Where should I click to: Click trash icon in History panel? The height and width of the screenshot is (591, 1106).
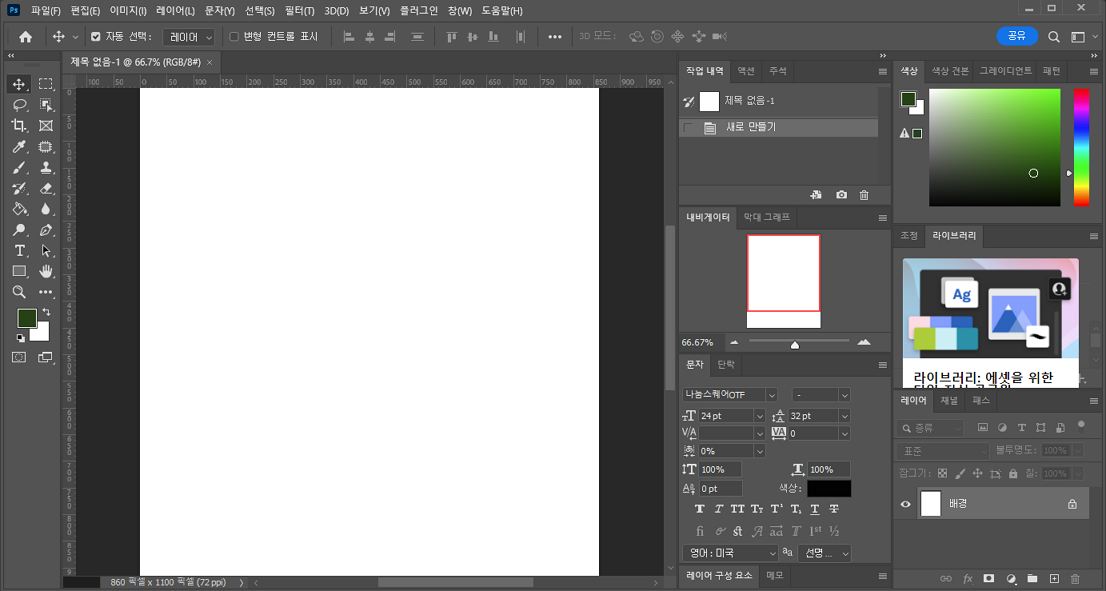click(x=864, y=195)
